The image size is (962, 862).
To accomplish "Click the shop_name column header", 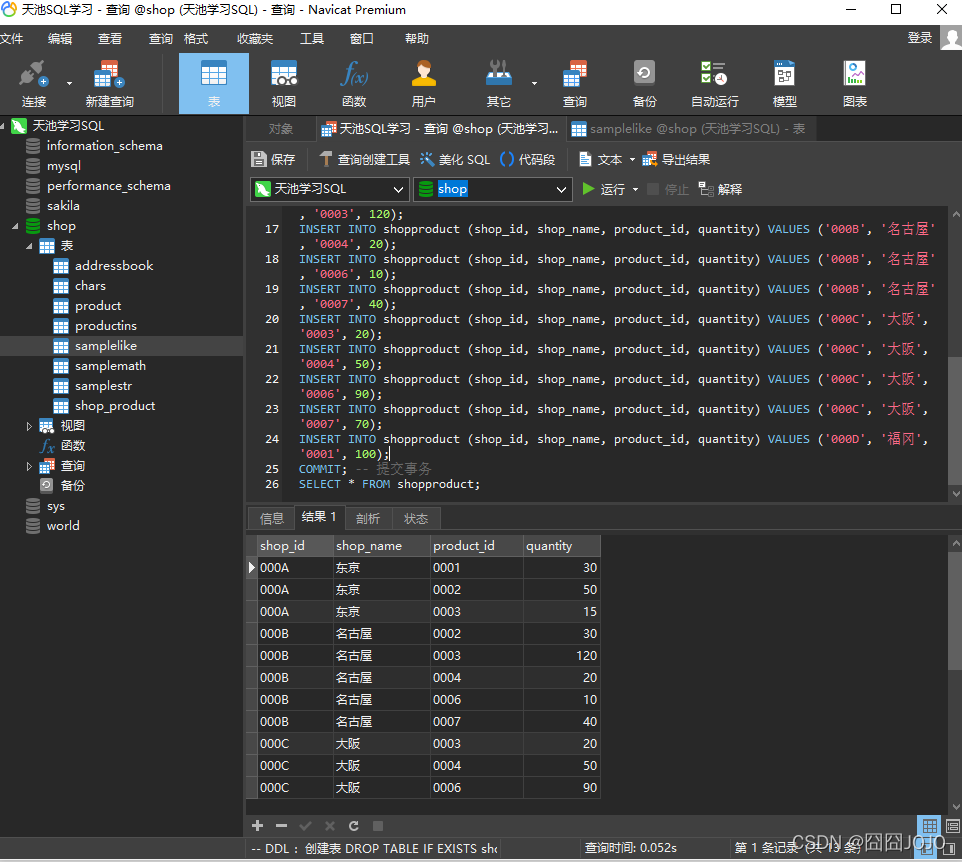I will [382, 545].
